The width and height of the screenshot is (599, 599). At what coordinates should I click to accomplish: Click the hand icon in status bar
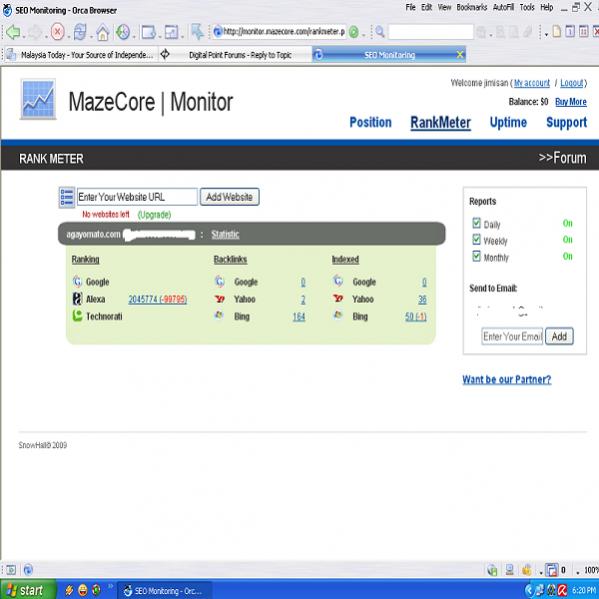point(527,570)
